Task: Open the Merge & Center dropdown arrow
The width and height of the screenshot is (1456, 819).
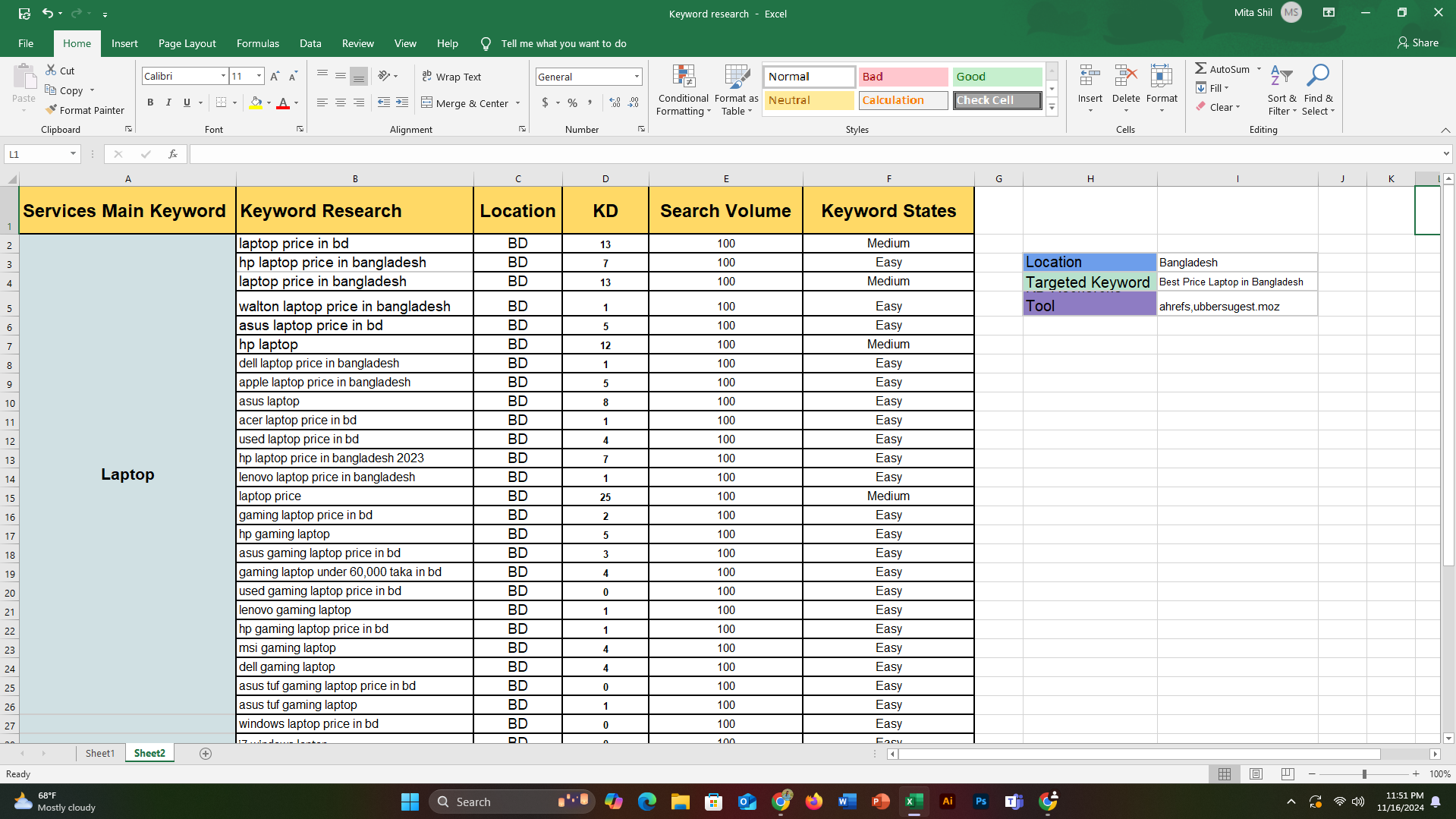Action: pos(518,103)
